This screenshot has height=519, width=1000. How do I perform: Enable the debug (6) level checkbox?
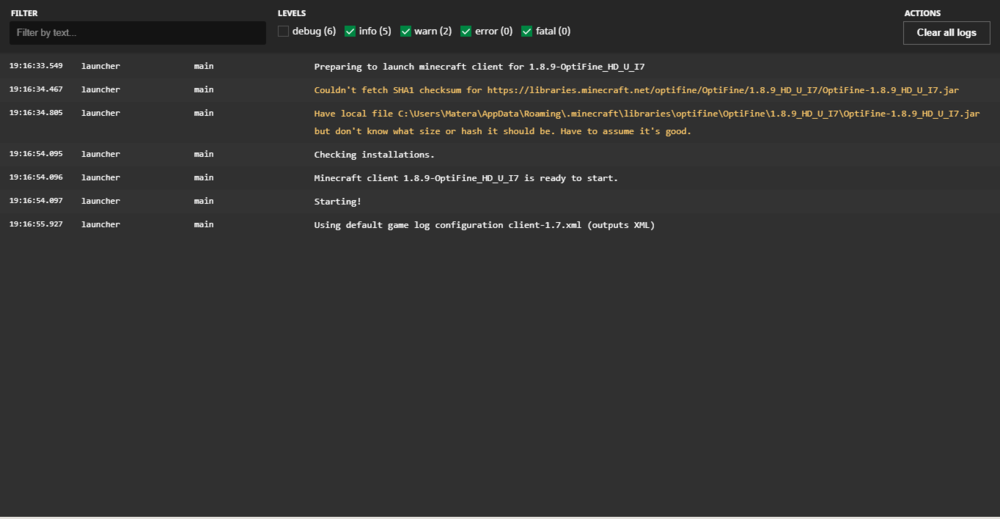283,31
